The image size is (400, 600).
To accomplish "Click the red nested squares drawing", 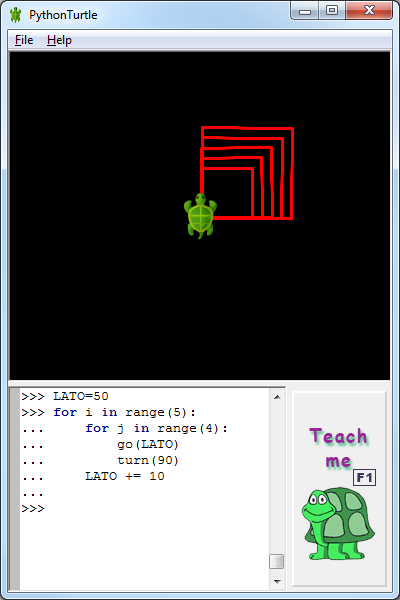I will [x=247, y=173].
